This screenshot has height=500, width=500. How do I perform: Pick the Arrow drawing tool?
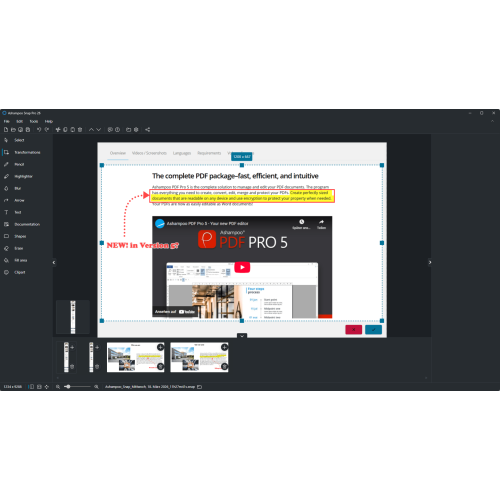coord(19,200)
